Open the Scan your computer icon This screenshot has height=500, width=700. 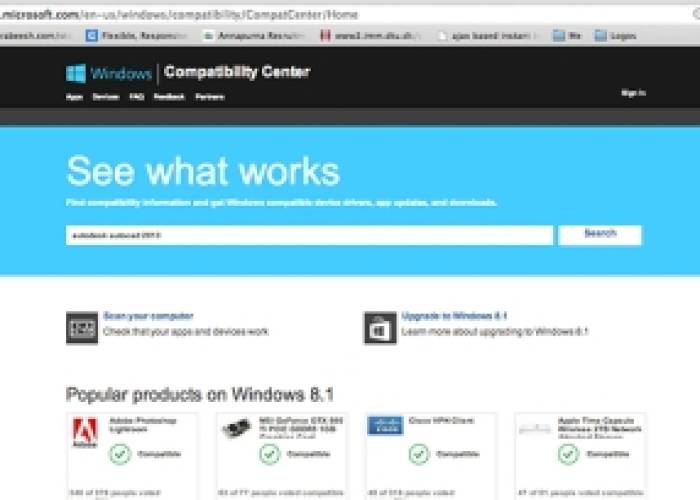point(82,328)
